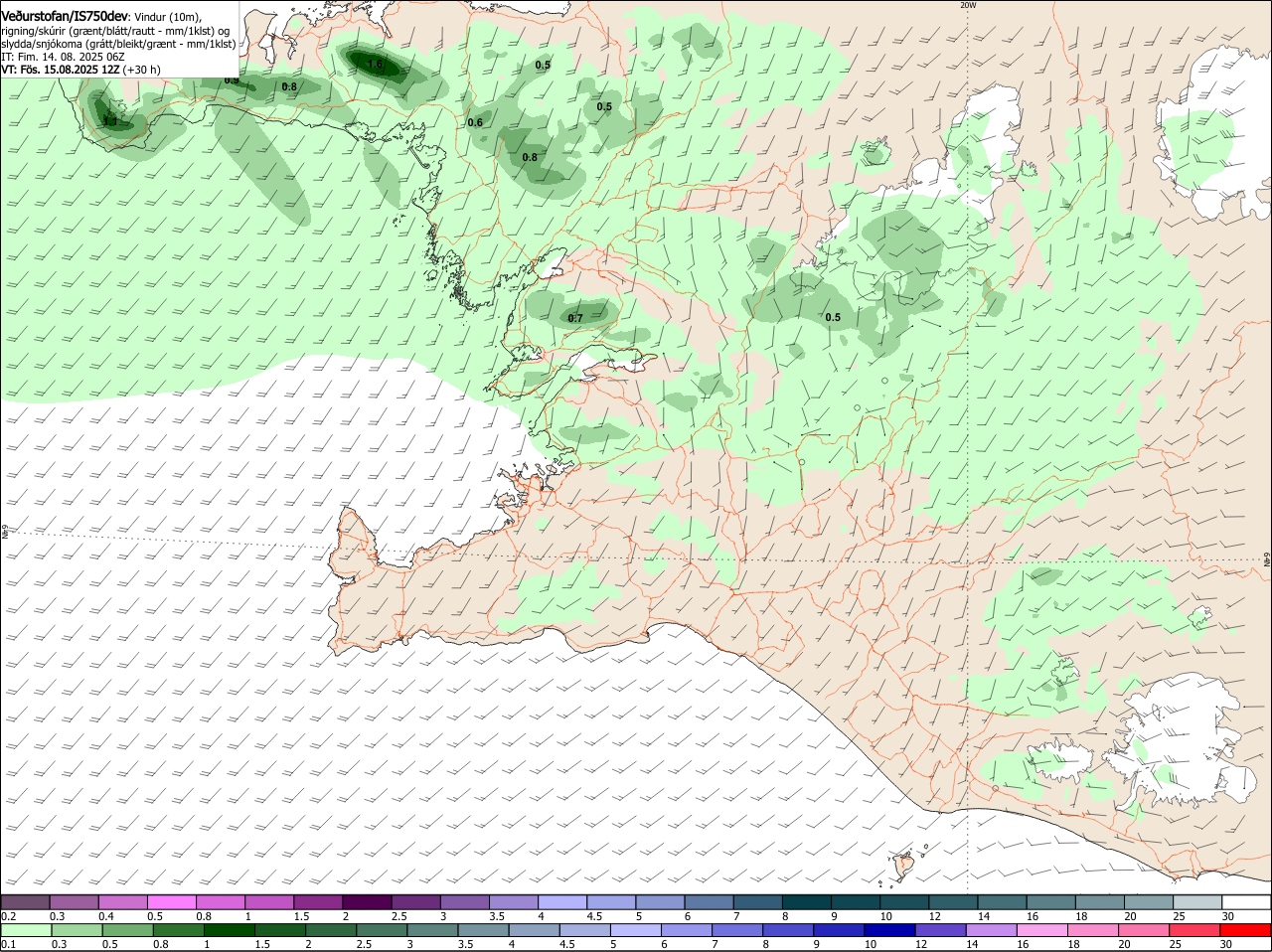Select the light green swatch above lower-row 0.3

(x=77, y=930)
